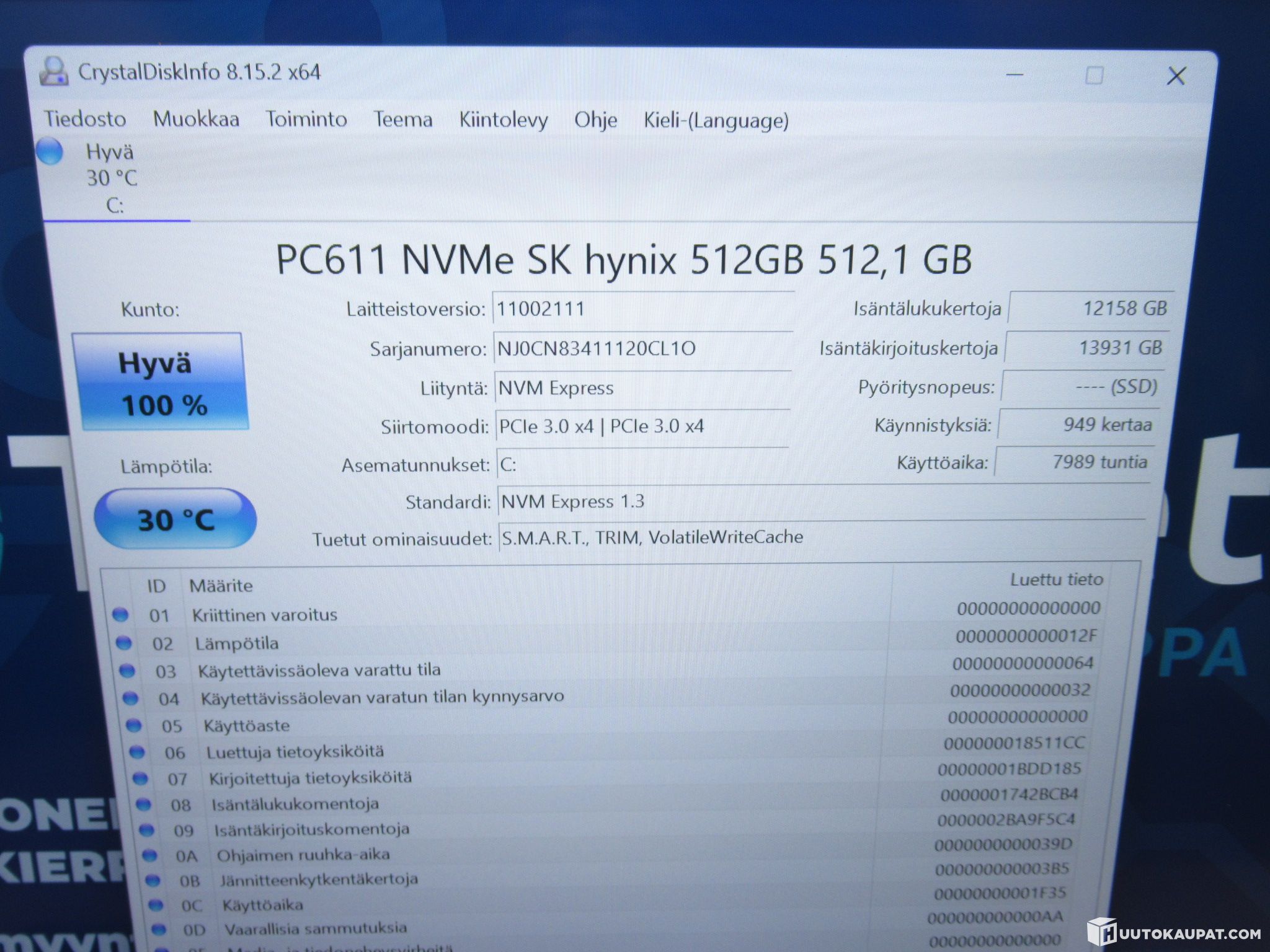
Task: Click the Standardi field NVM Express 1.3
Action: click(823, 501)
